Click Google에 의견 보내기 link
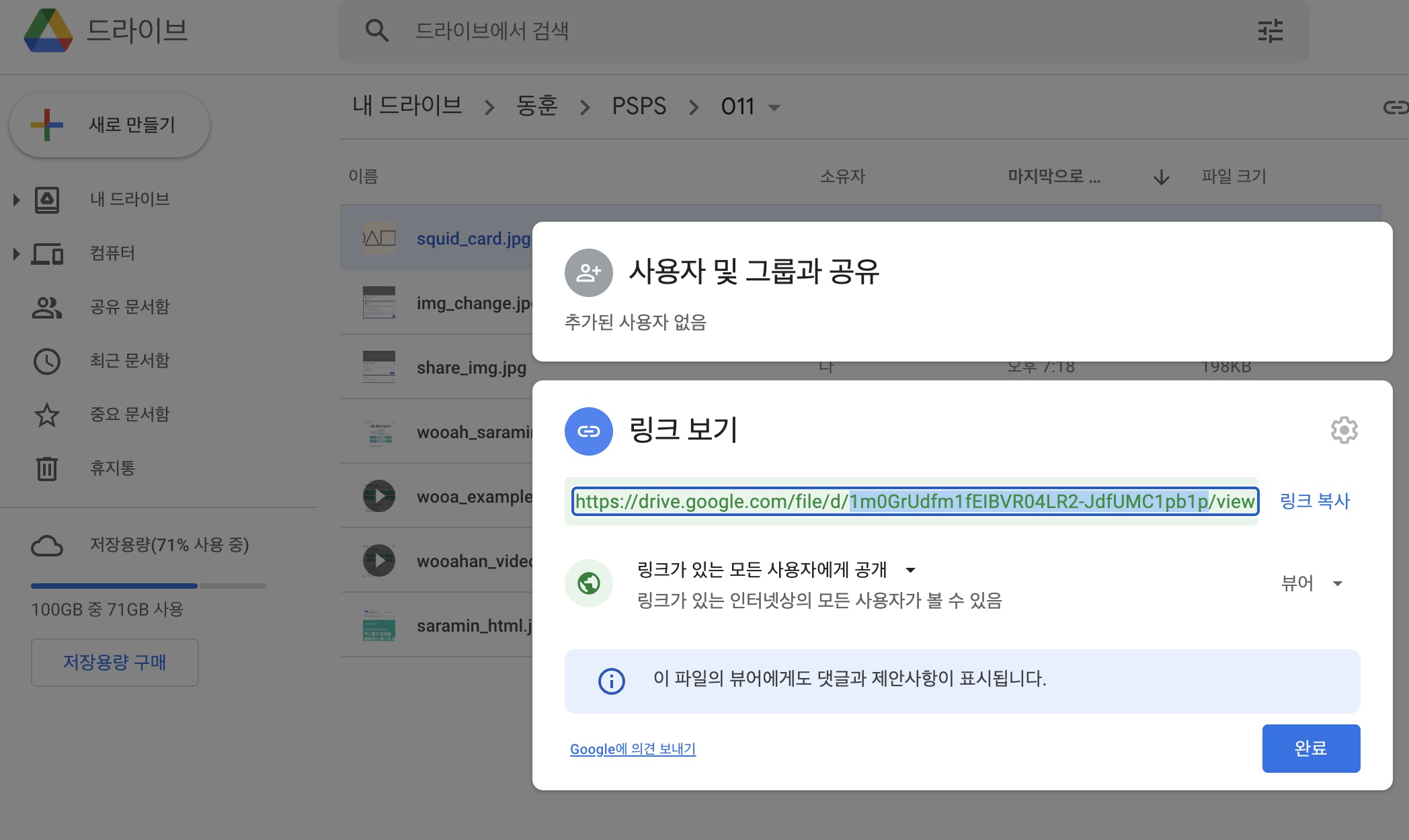Image resolution: width=1409 pixels, height=840 pixels. [x=633, y=749]
